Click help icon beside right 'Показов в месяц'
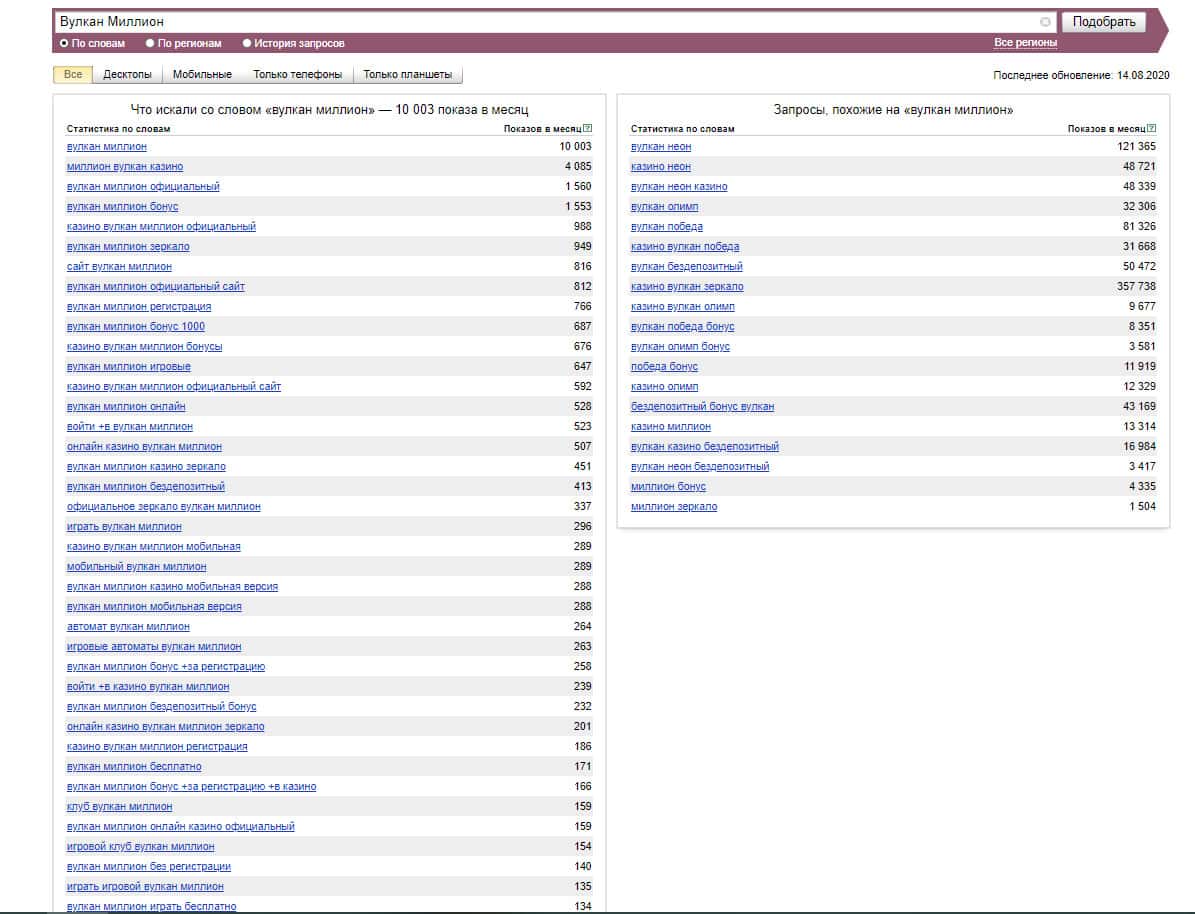The height and width of the screenshot is (914, 1195). tap(1151, 128)
